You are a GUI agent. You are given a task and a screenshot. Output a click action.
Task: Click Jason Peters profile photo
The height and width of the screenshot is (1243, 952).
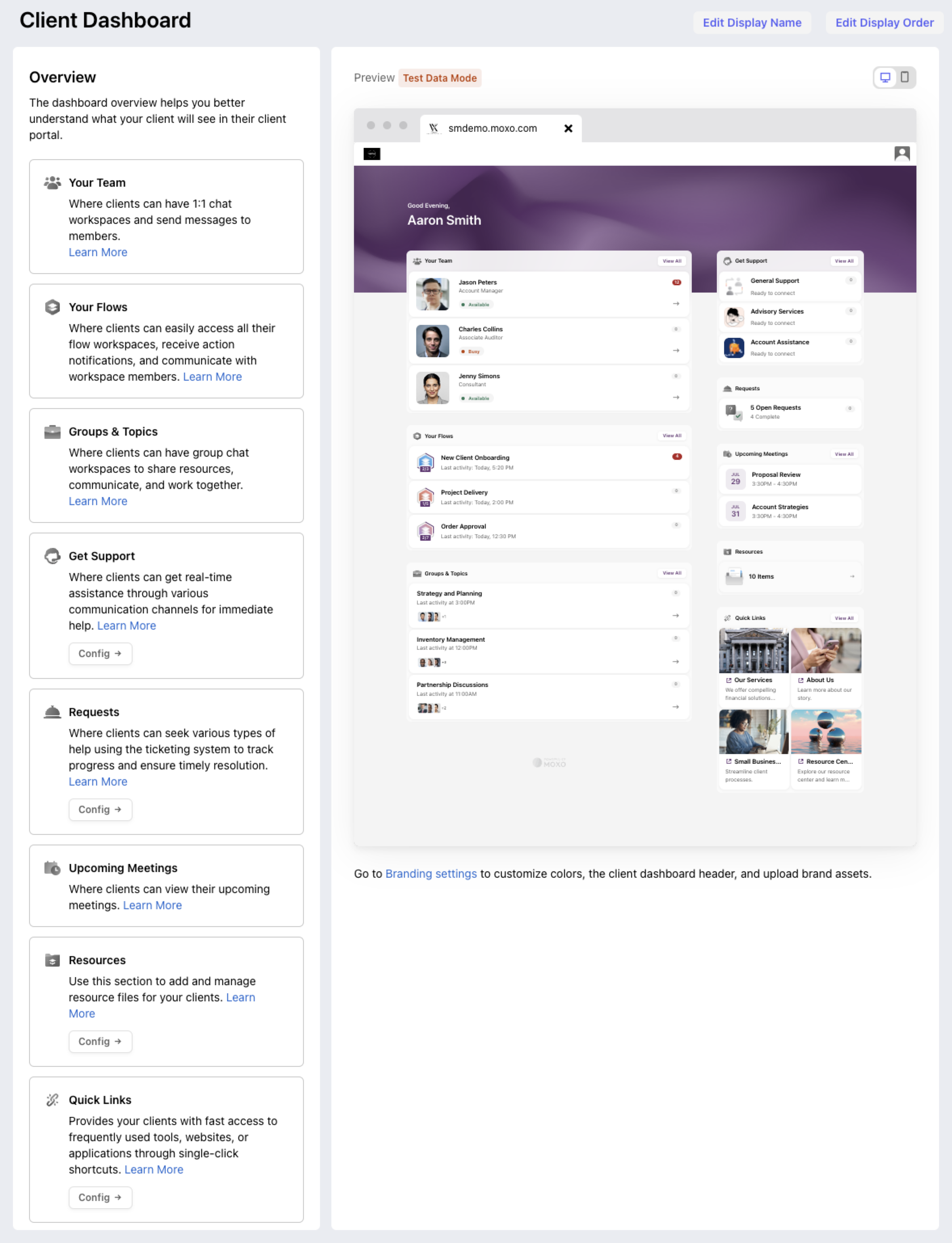coord(432,293)
